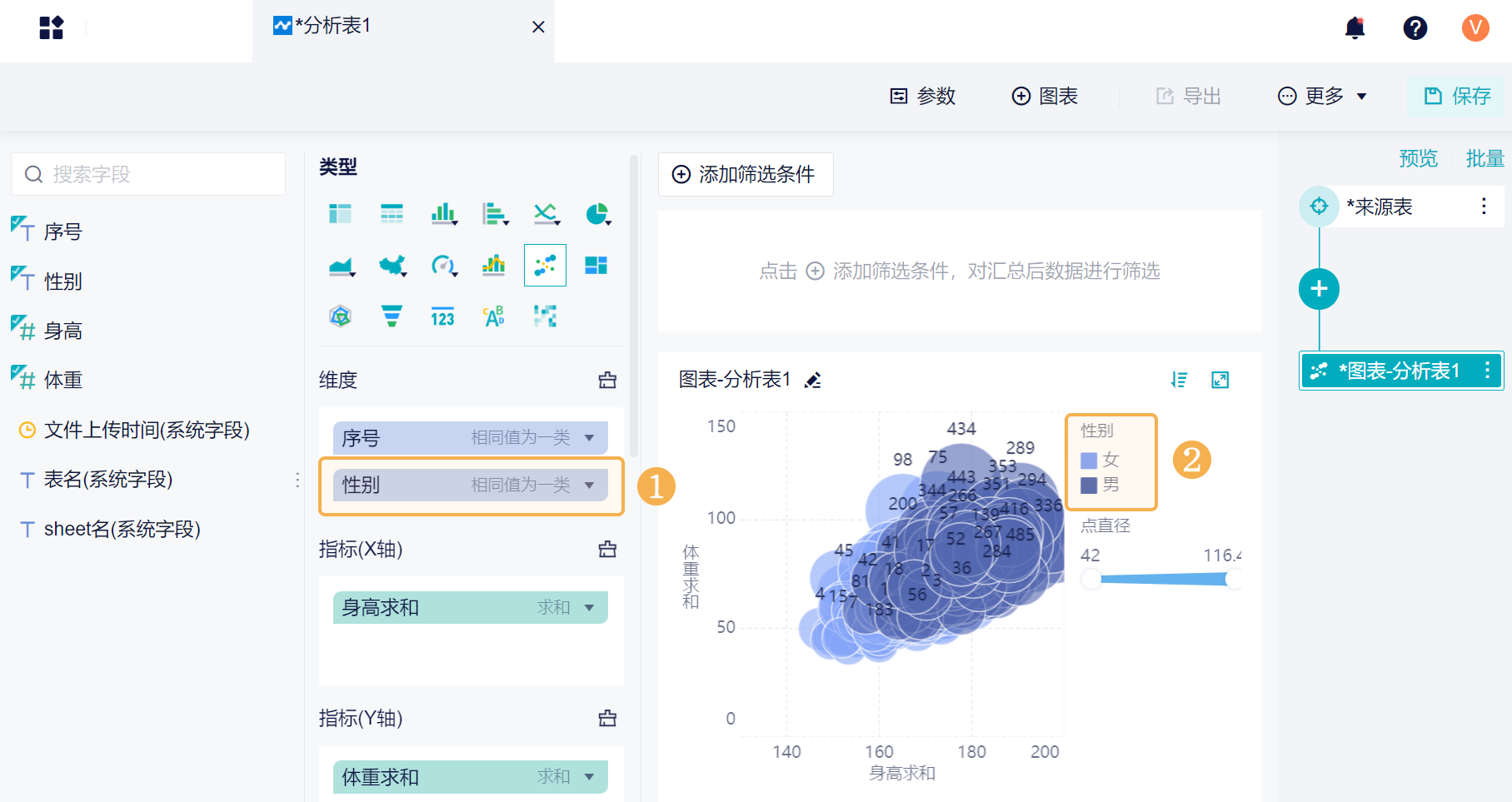Add a node with the plus circle
Screen dimensions: 1512x802
click(1319, 289)
